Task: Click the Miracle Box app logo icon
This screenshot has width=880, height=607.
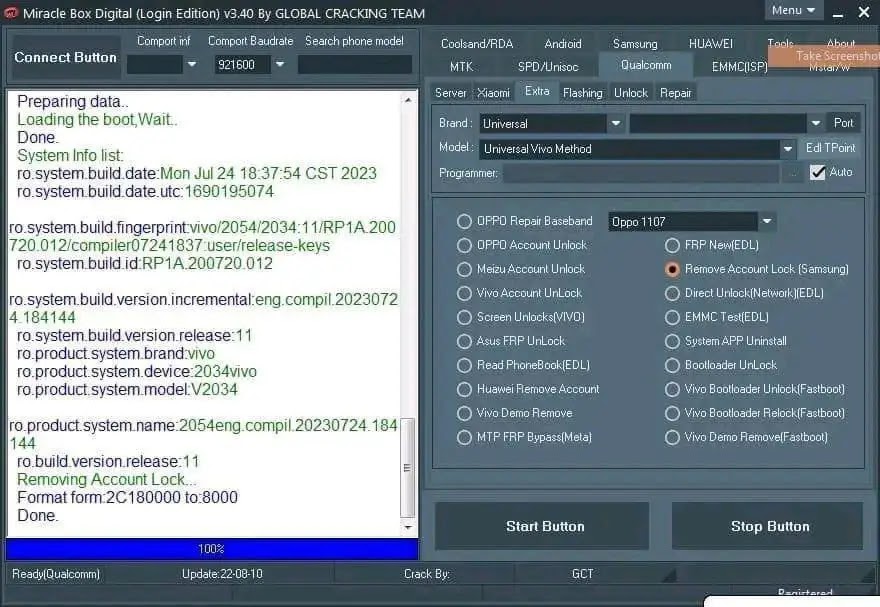Action: 11,13
